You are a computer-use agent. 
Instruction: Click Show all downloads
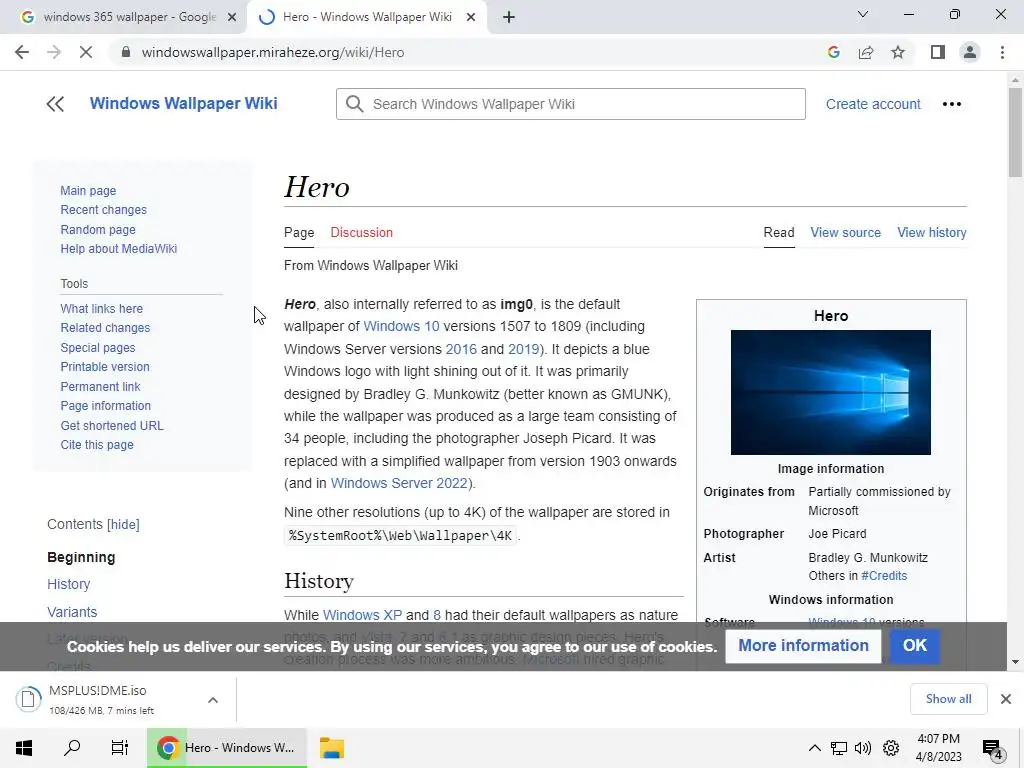pos(948,699)
